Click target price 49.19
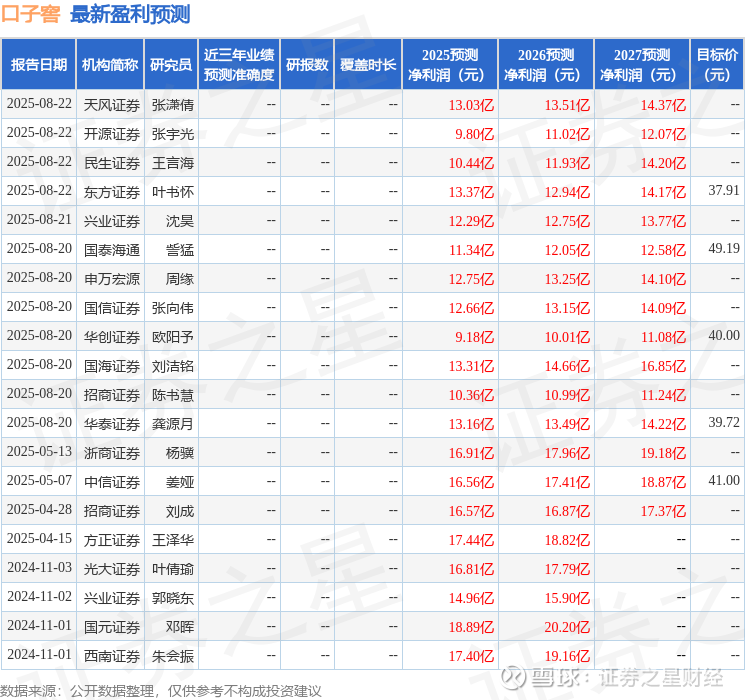Screen dimensions: 745x700 tap(724, 249)
